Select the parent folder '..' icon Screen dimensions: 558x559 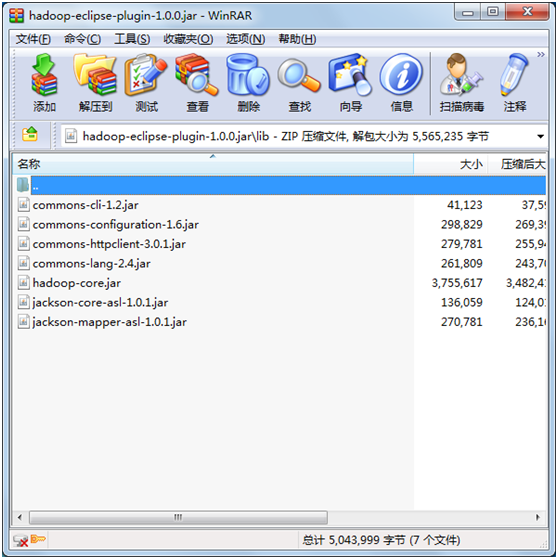[23, 185]
